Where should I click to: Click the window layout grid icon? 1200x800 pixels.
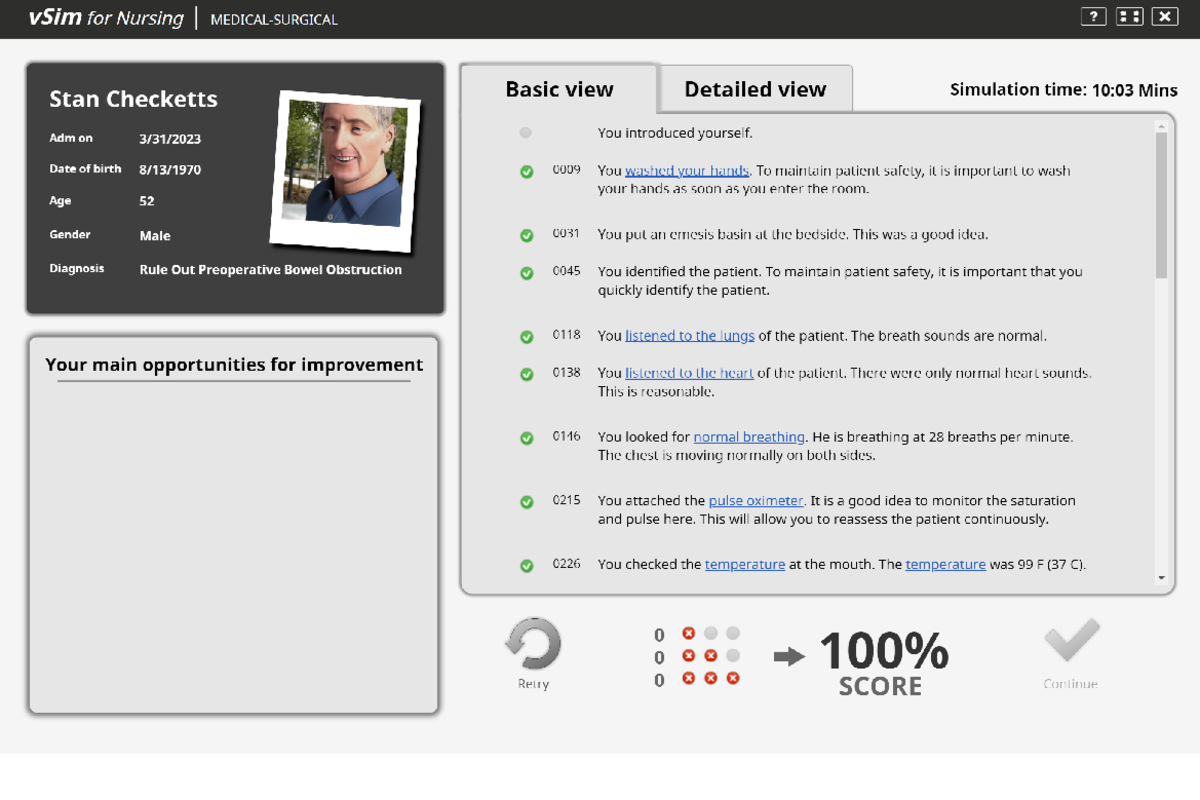pyautogui.click(x=1129, y=17)
